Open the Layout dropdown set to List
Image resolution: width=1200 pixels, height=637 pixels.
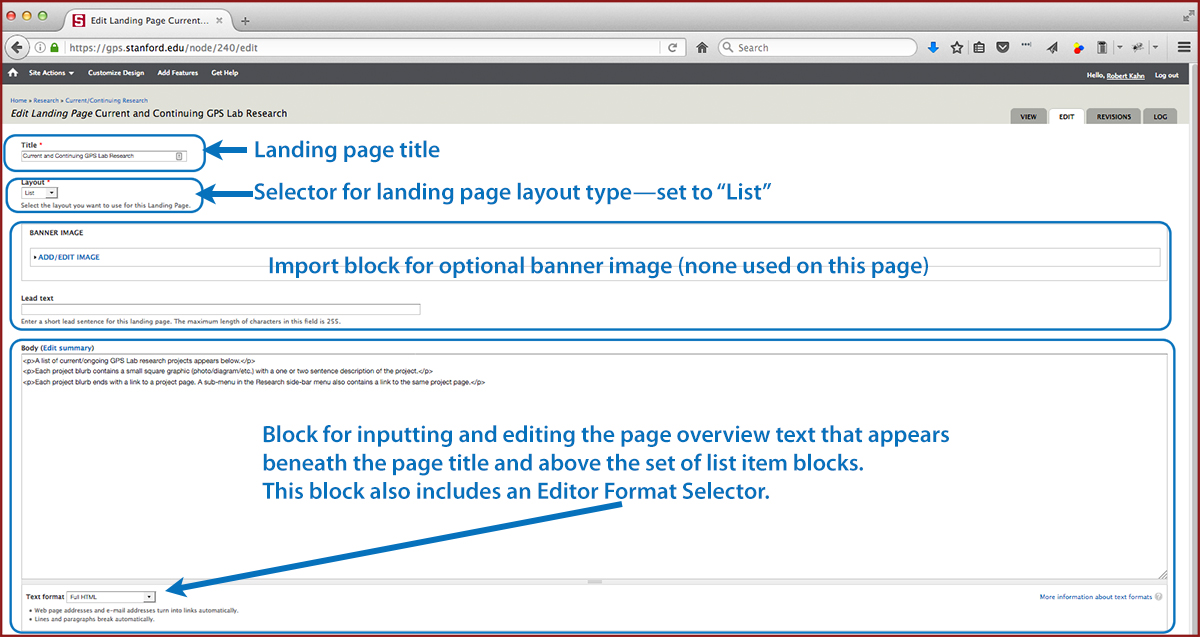click(x=40, y=193)
